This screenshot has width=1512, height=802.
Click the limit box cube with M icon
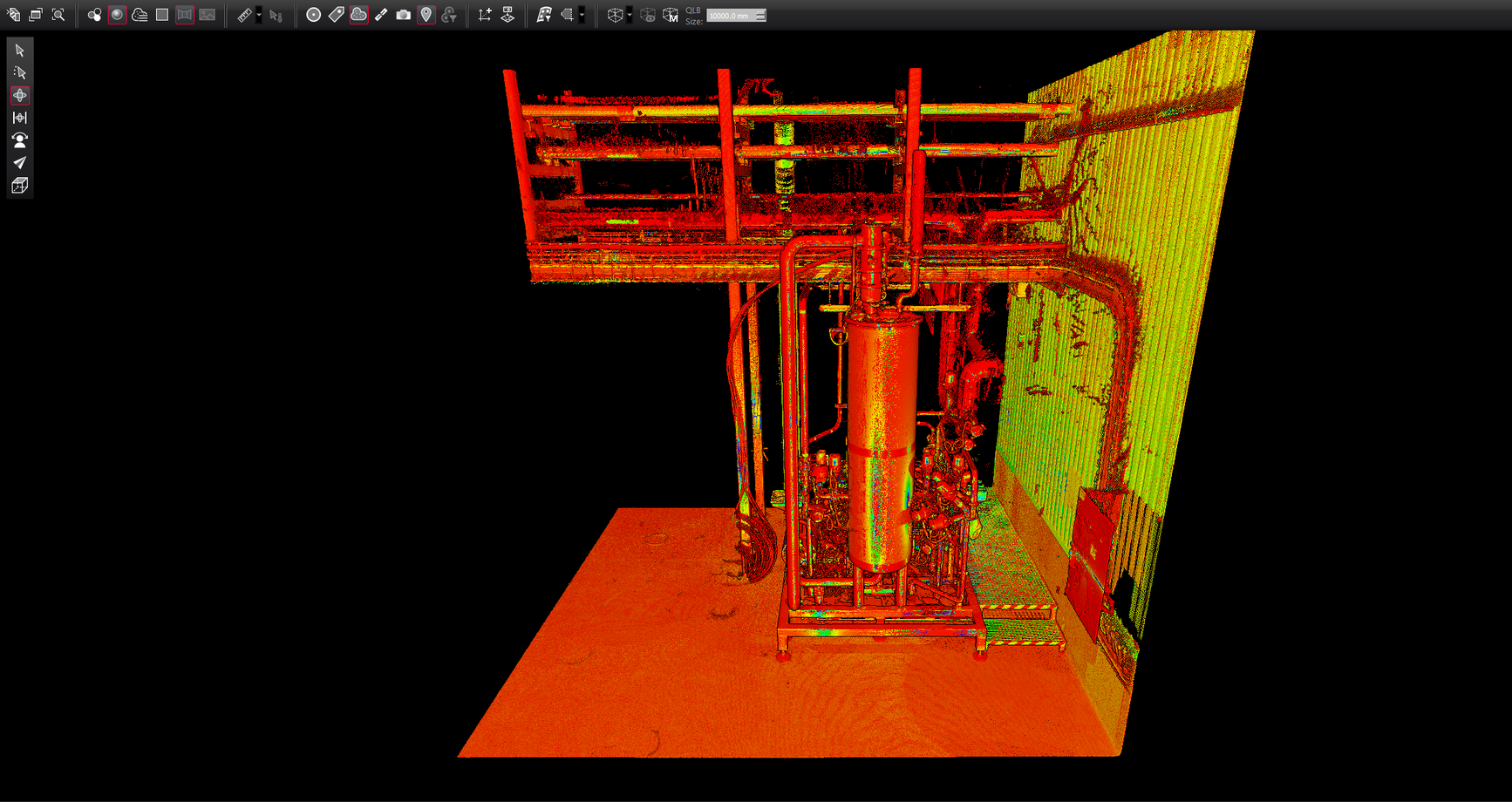click(671, 15)
